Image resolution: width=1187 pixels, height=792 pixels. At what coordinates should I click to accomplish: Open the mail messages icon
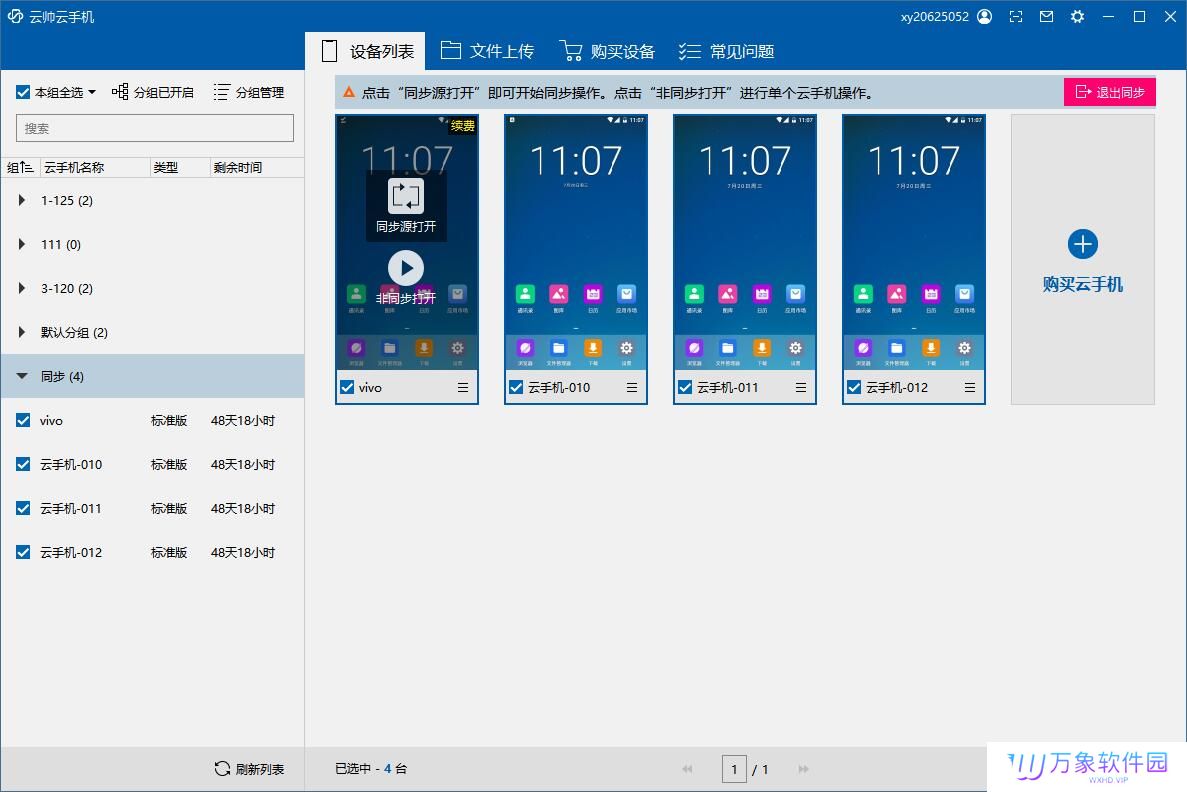pos(1046,17)
